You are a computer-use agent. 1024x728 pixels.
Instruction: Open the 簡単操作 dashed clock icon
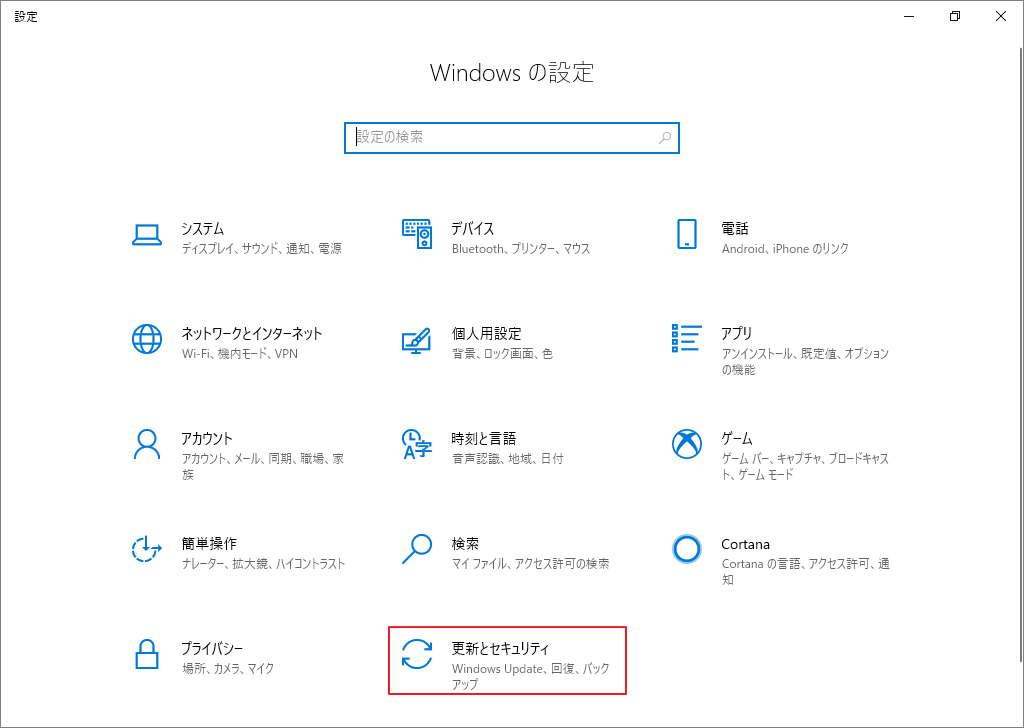pyautogui.click(x=147, y=549)
